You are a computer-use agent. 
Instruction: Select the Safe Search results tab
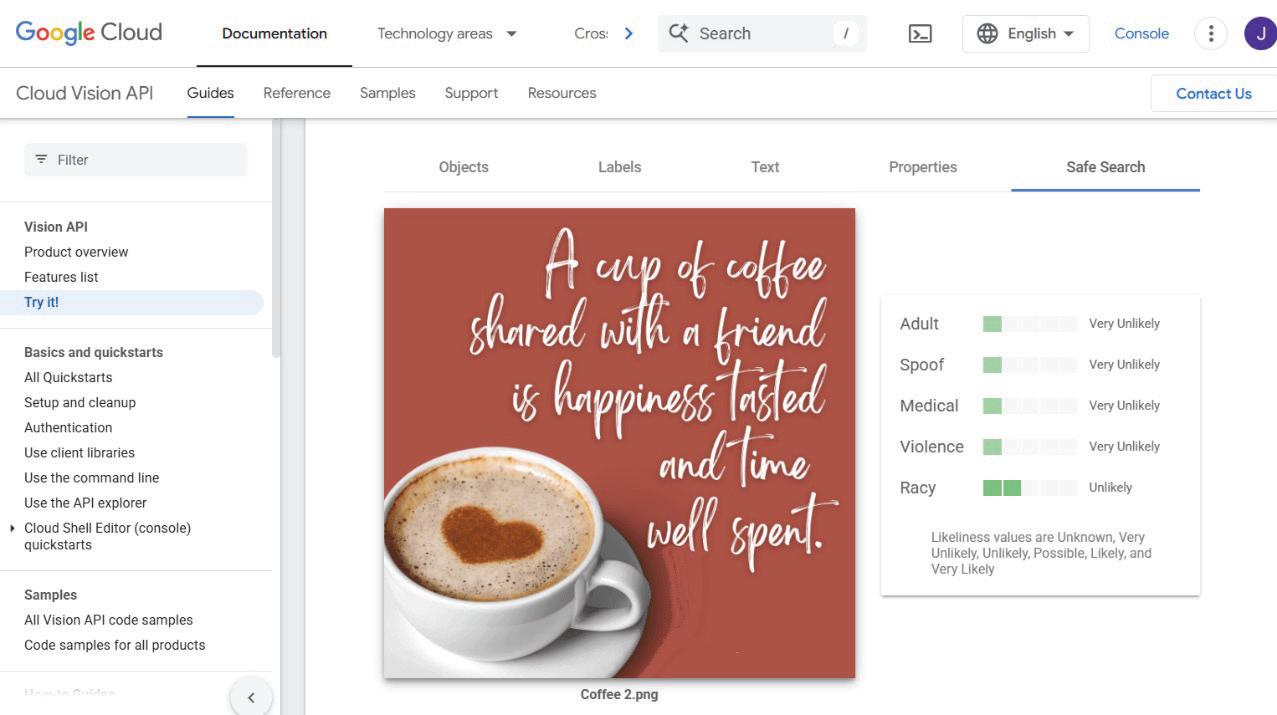(x=1106, y=167)
